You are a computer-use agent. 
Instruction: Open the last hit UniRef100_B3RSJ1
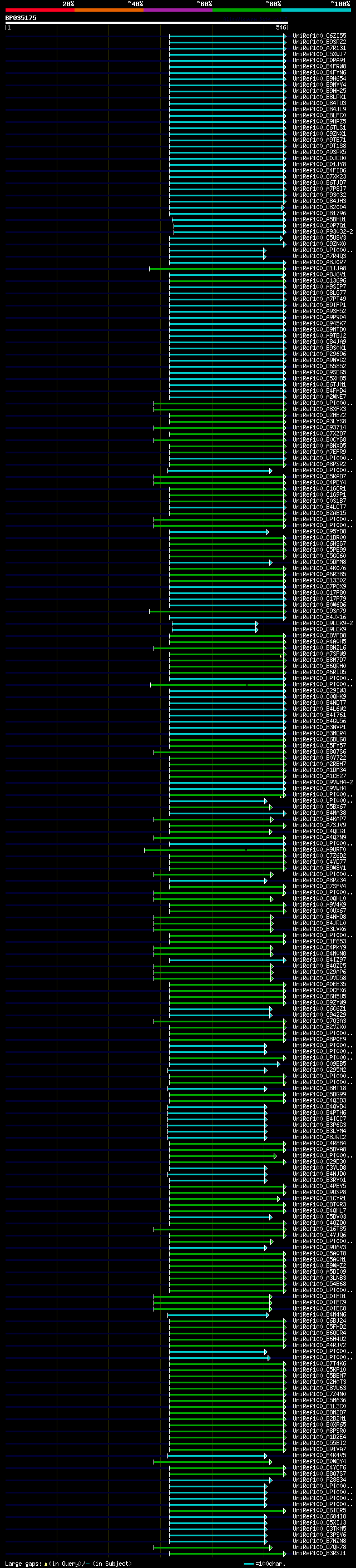point(319,1553)
